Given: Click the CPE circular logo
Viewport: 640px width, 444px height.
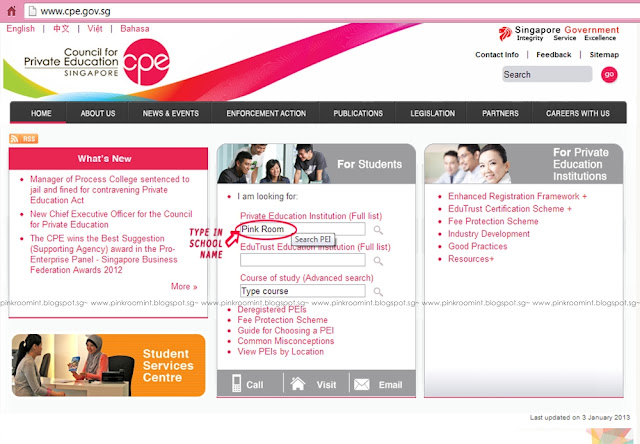Looking at the screenshot, I should coord(146,62).
